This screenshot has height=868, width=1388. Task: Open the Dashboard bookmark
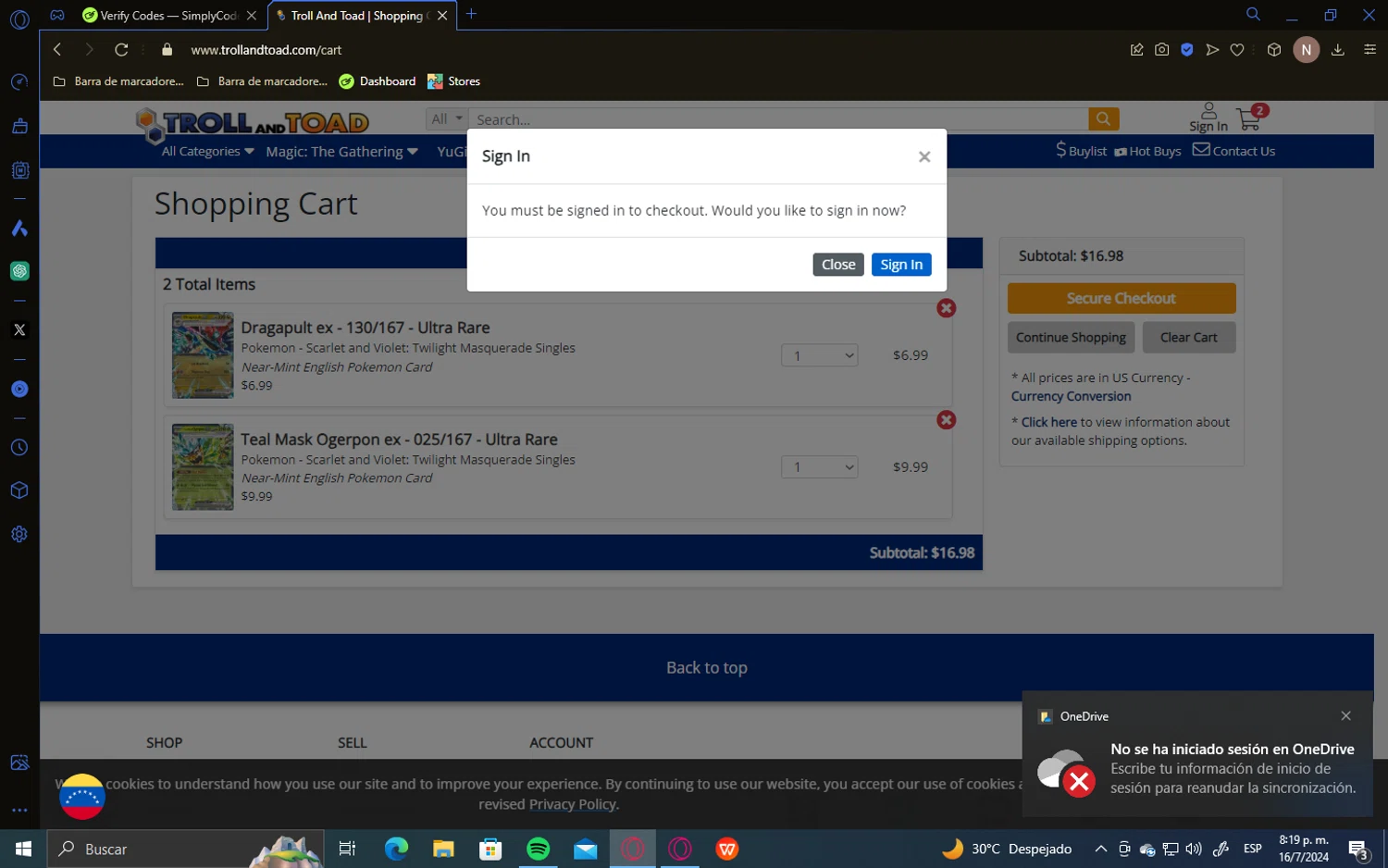pyautogui.click(x=378, y=81)
